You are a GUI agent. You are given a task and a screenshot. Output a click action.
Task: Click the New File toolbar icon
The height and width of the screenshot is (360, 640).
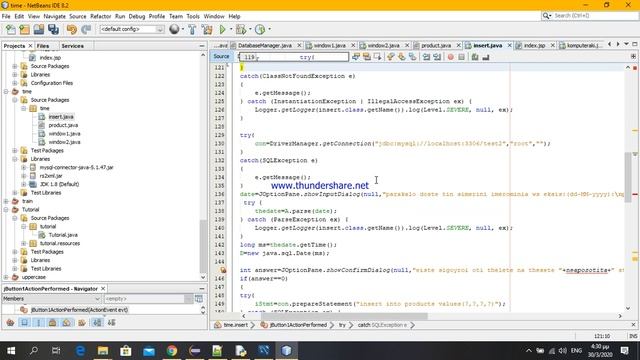point(11,29)
